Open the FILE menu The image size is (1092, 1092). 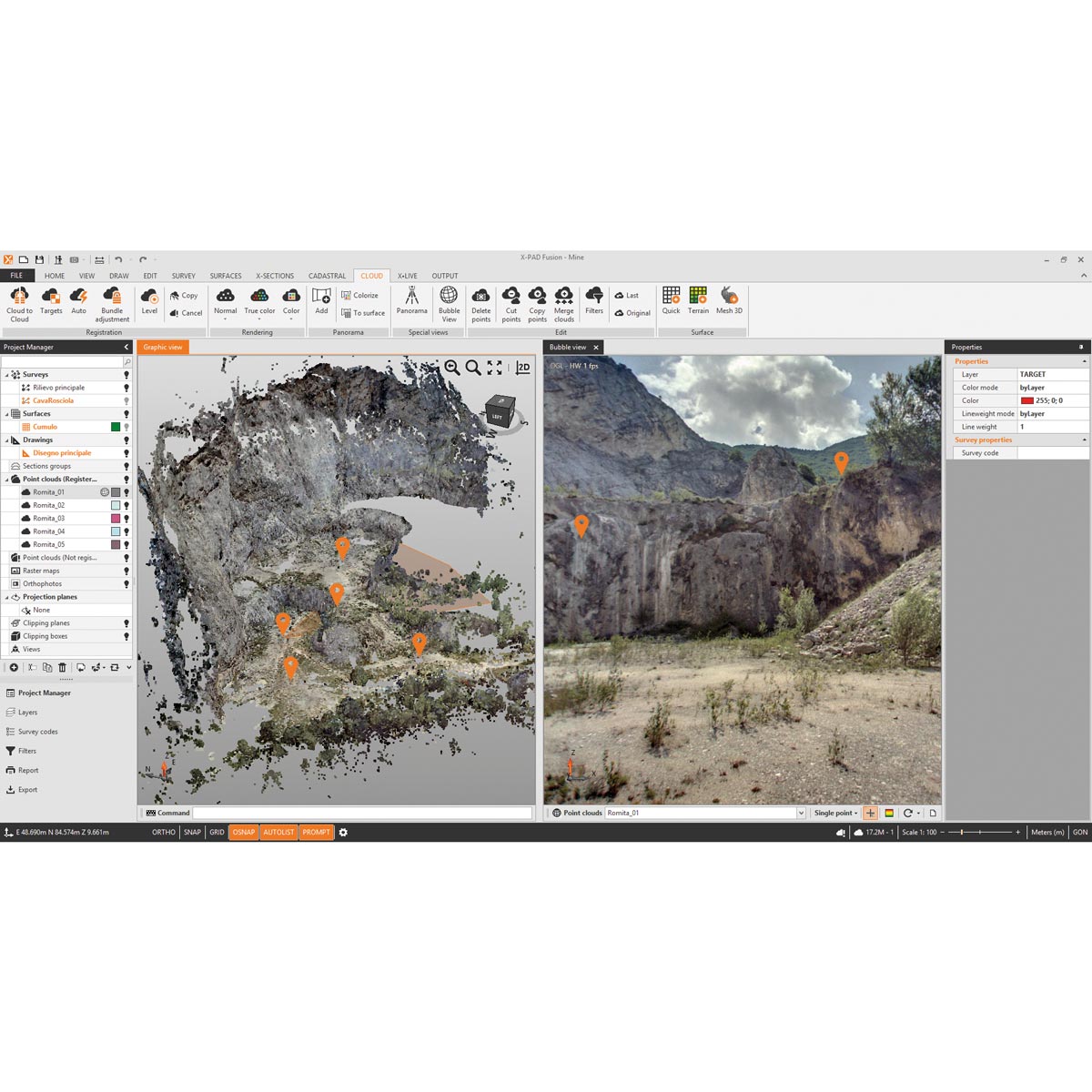[x=16, y=276]
